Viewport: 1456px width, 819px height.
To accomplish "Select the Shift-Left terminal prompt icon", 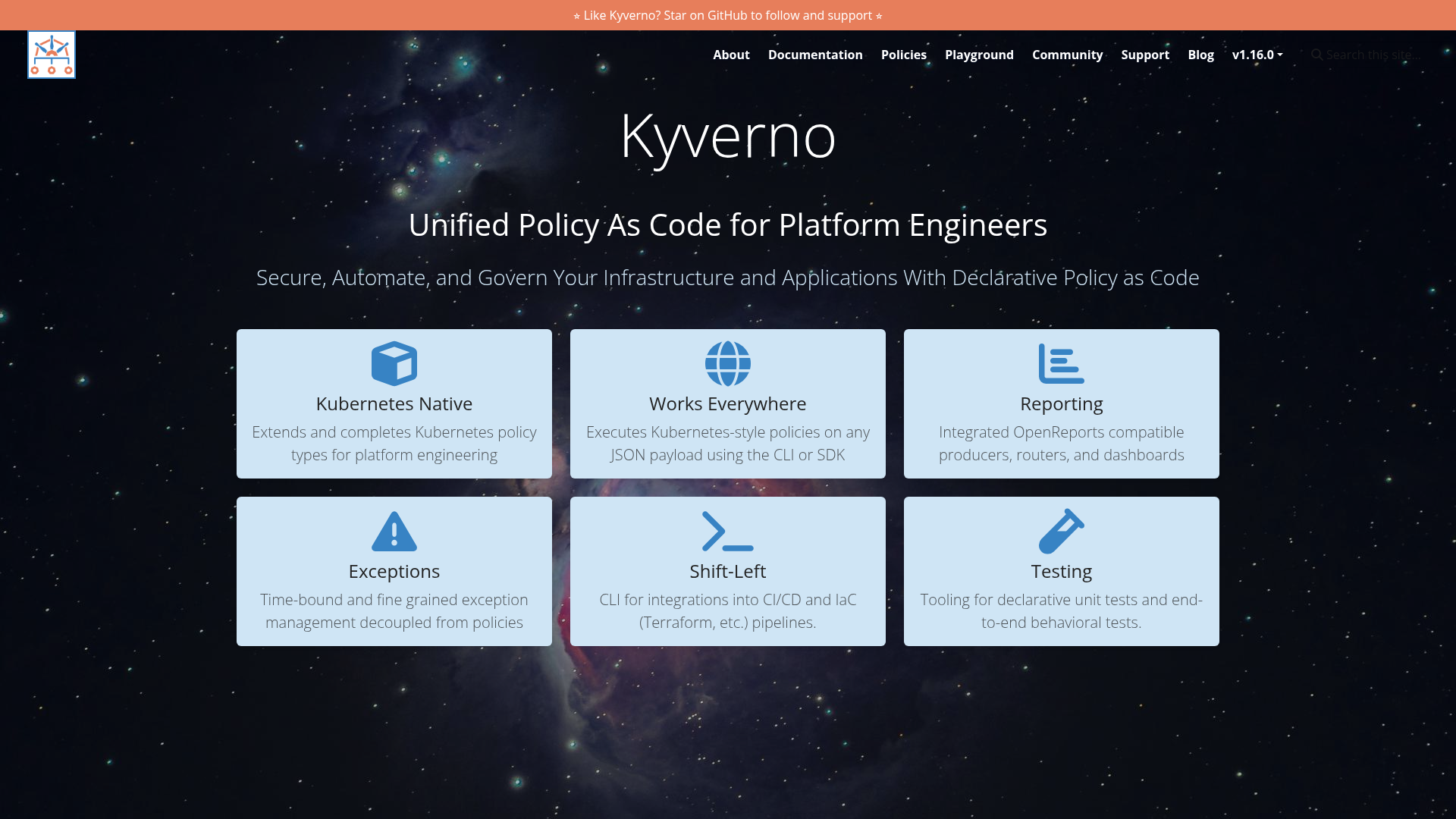I will point(727,531).
